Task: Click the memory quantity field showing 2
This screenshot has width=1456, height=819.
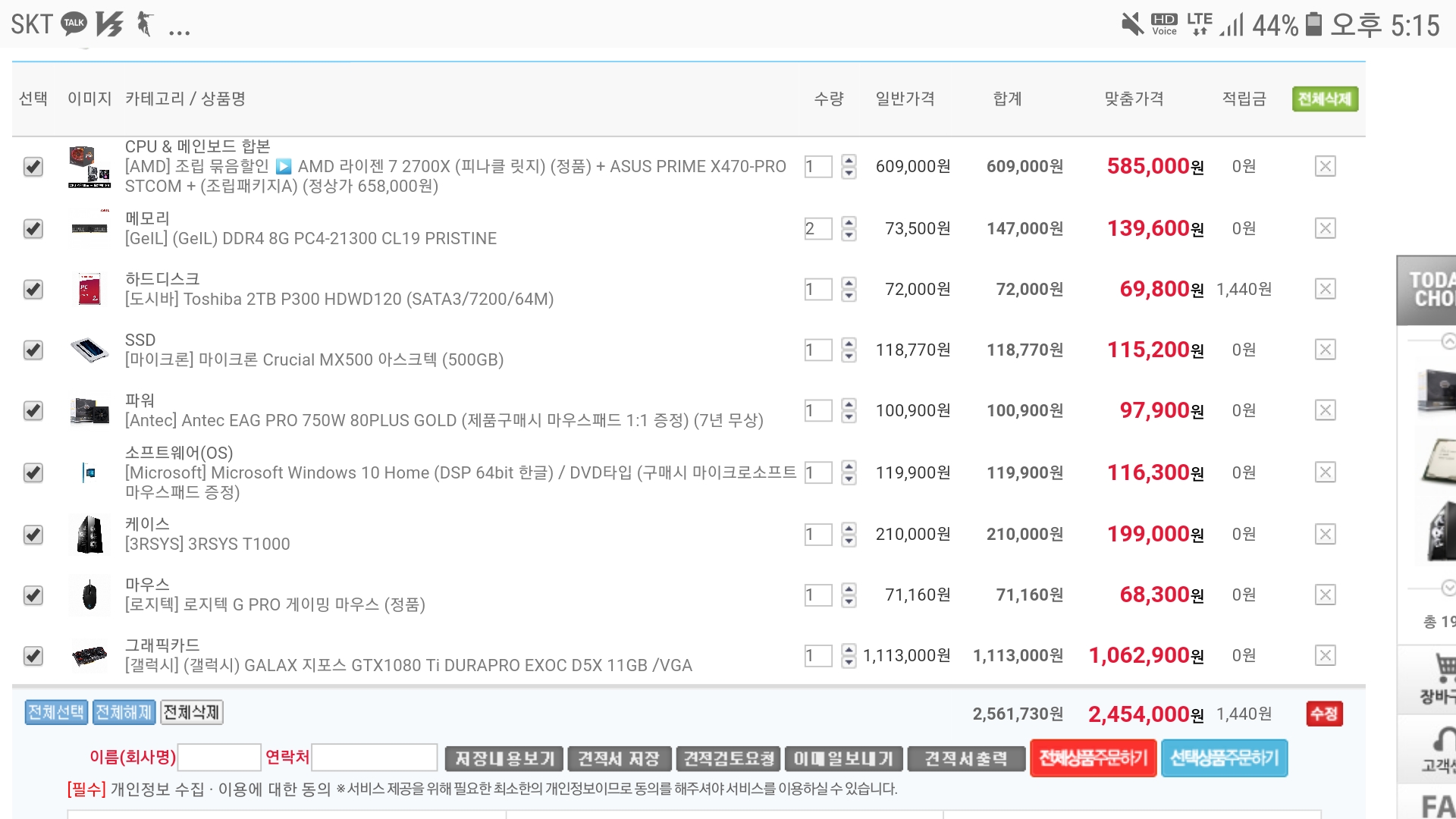Action: tap(818, 228)
